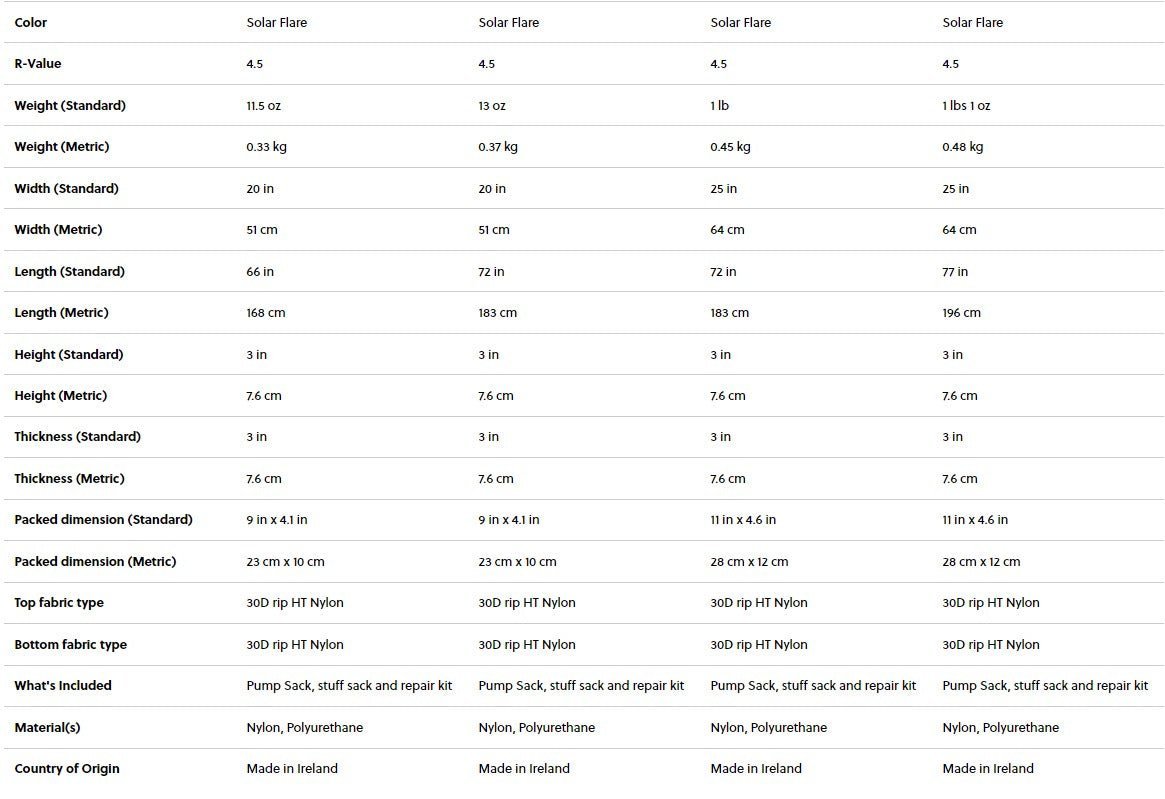
Task: Click the 66 in length value
Action: 260,272
